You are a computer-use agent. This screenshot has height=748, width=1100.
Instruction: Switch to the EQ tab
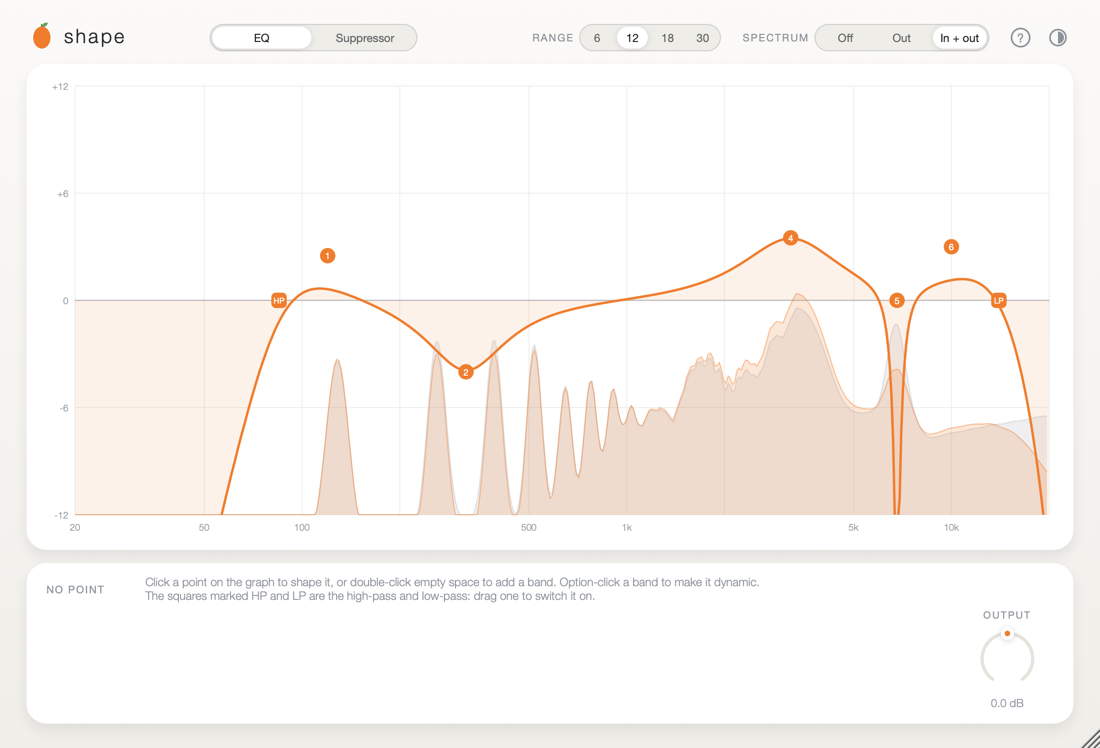click(x=262, y=38)
